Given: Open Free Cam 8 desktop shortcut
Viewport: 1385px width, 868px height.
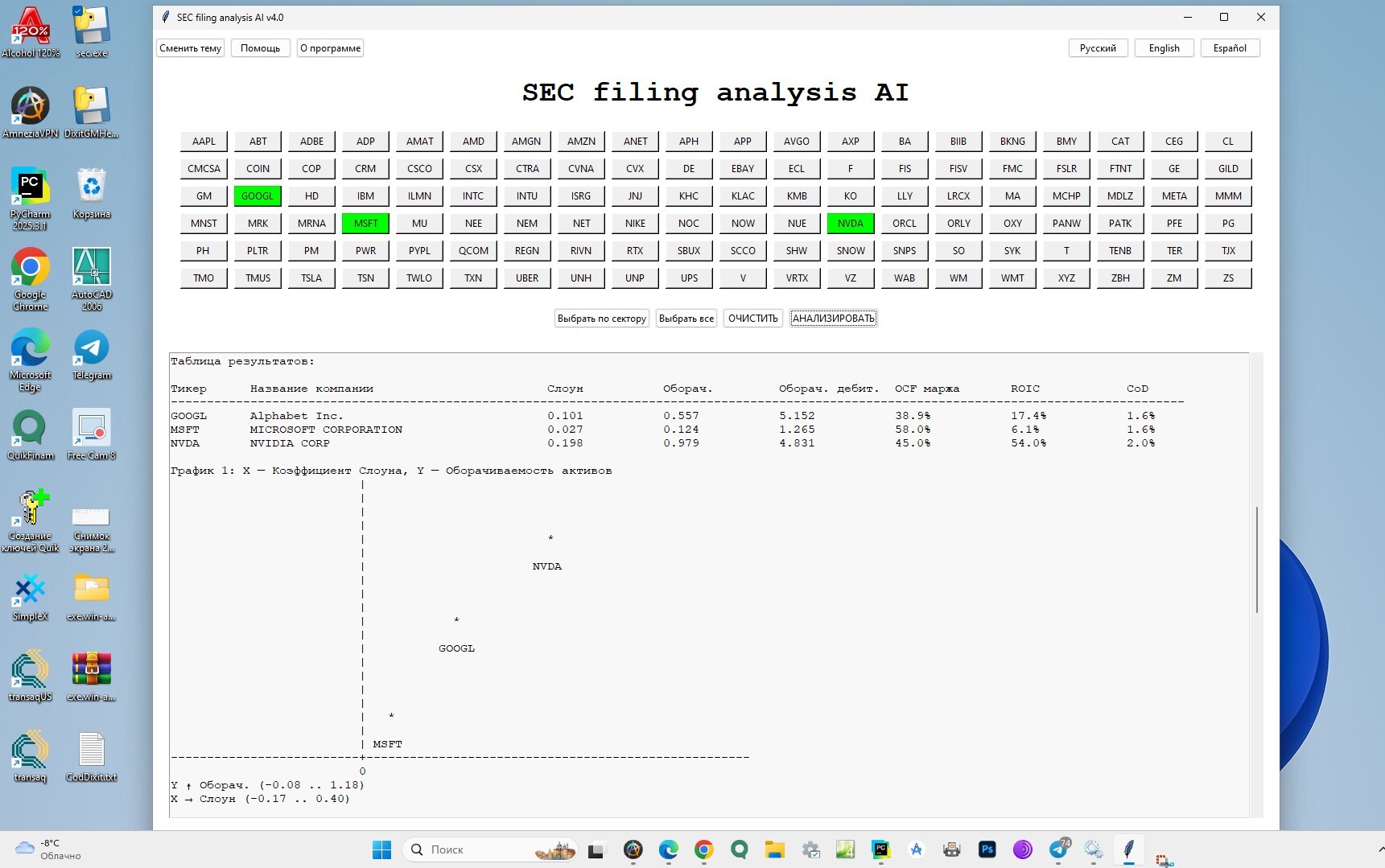Looking at the screenshot, I should tap(92, 434).
